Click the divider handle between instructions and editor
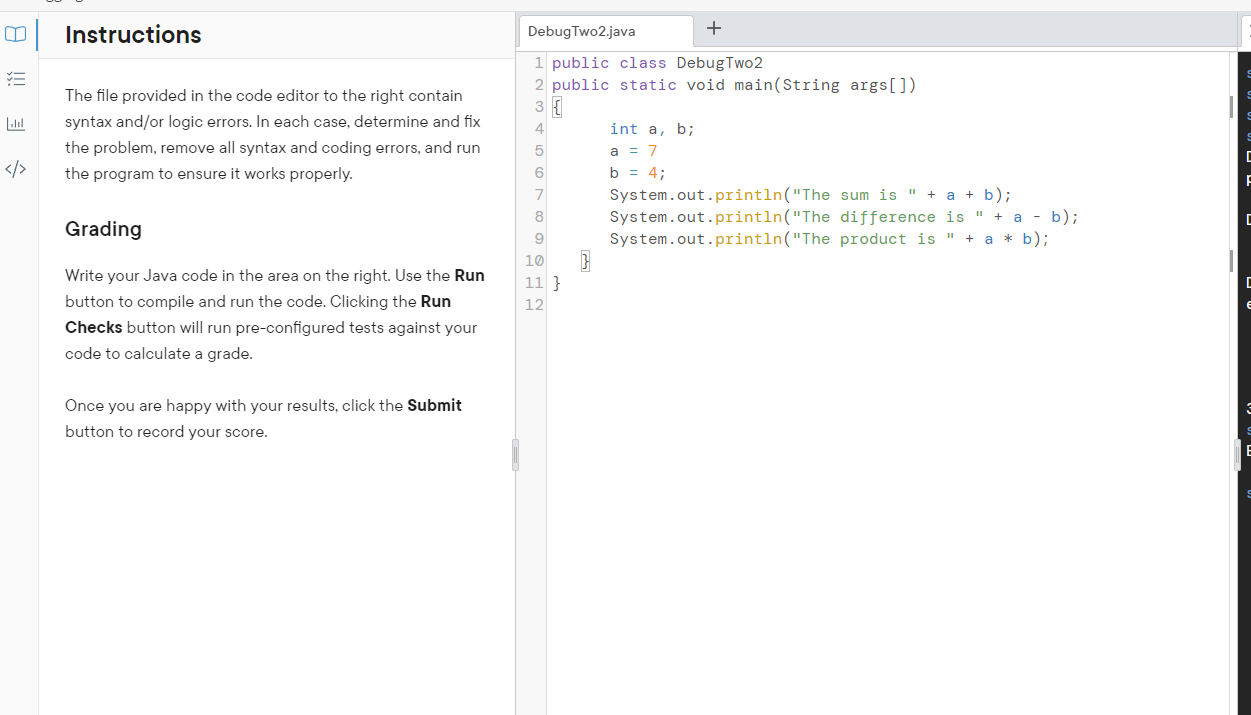The width and height of the screenshot is (1251, 715). click(516, 454)
